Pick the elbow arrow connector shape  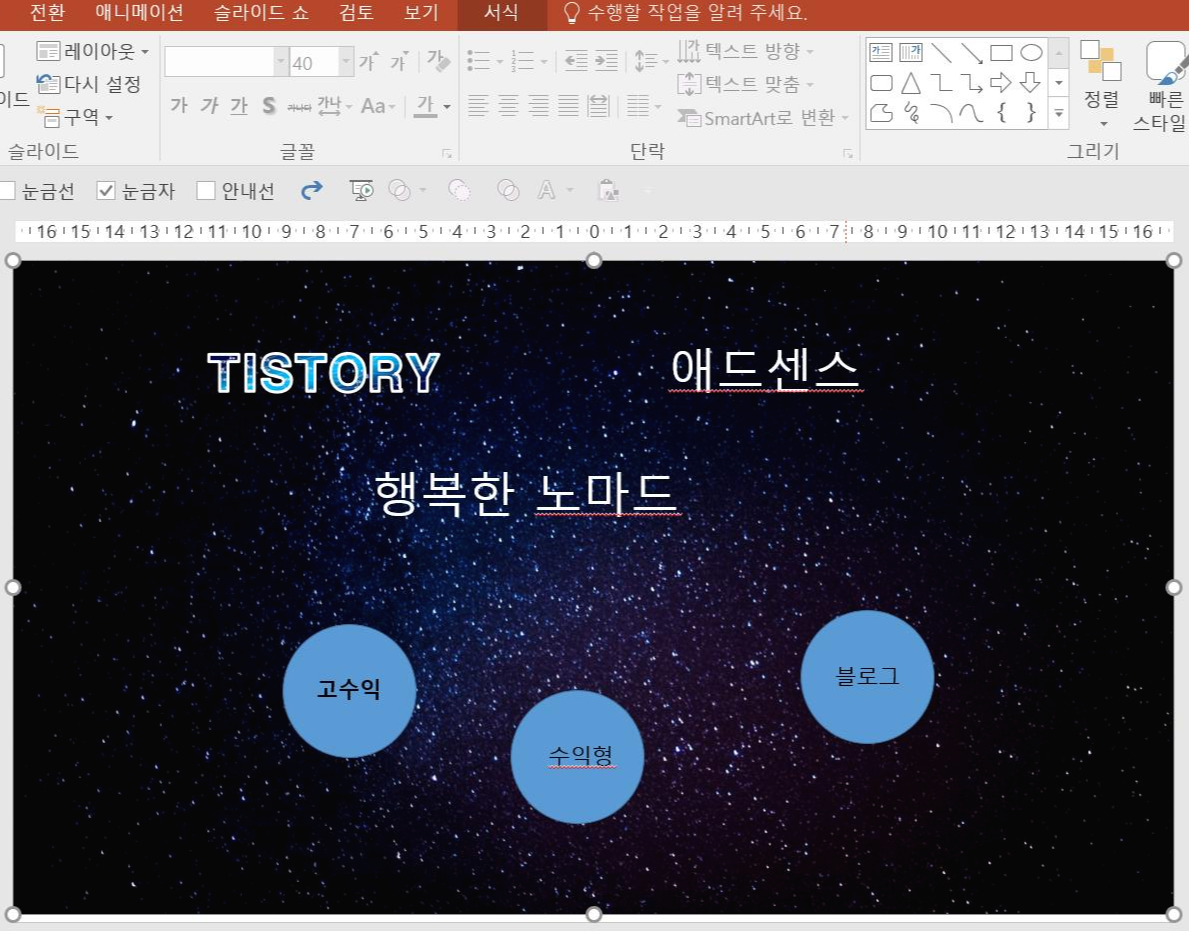tap(971, 83)
